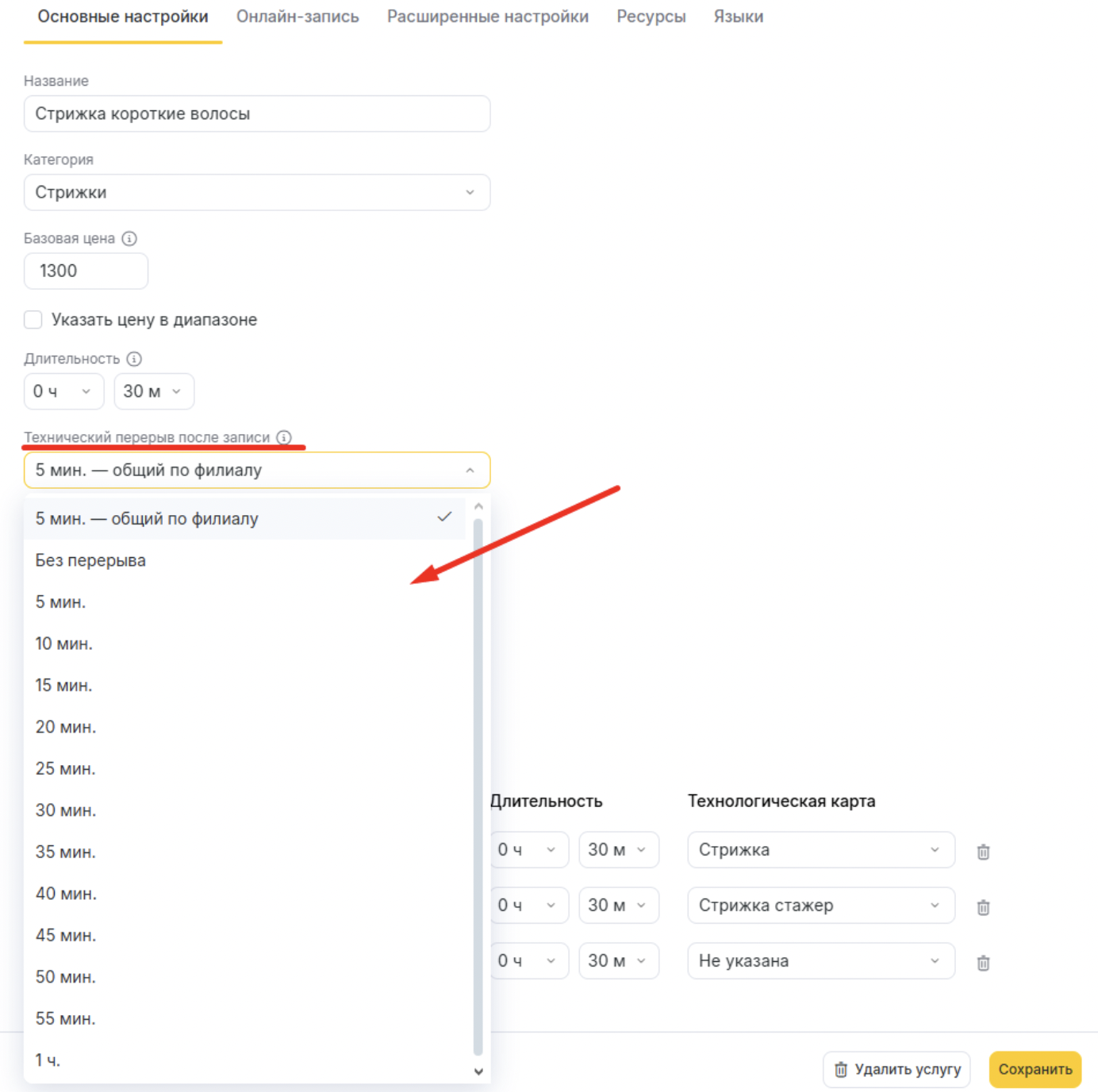This screenshot has width=1098, height=1092.
Task: Click the Название input field
Action: [256, 114]
